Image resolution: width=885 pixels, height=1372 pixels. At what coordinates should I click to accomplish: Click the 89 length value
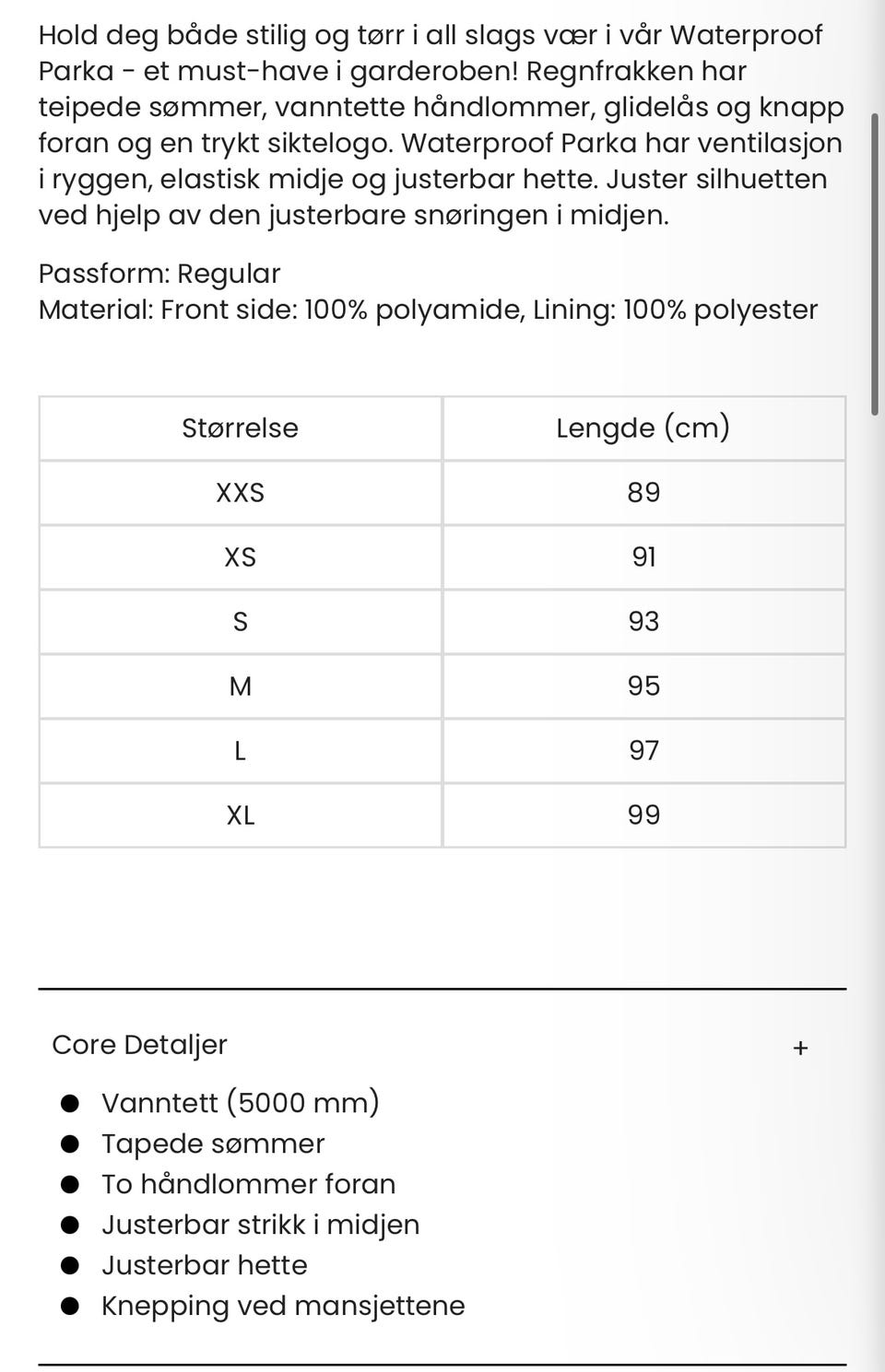643,493
